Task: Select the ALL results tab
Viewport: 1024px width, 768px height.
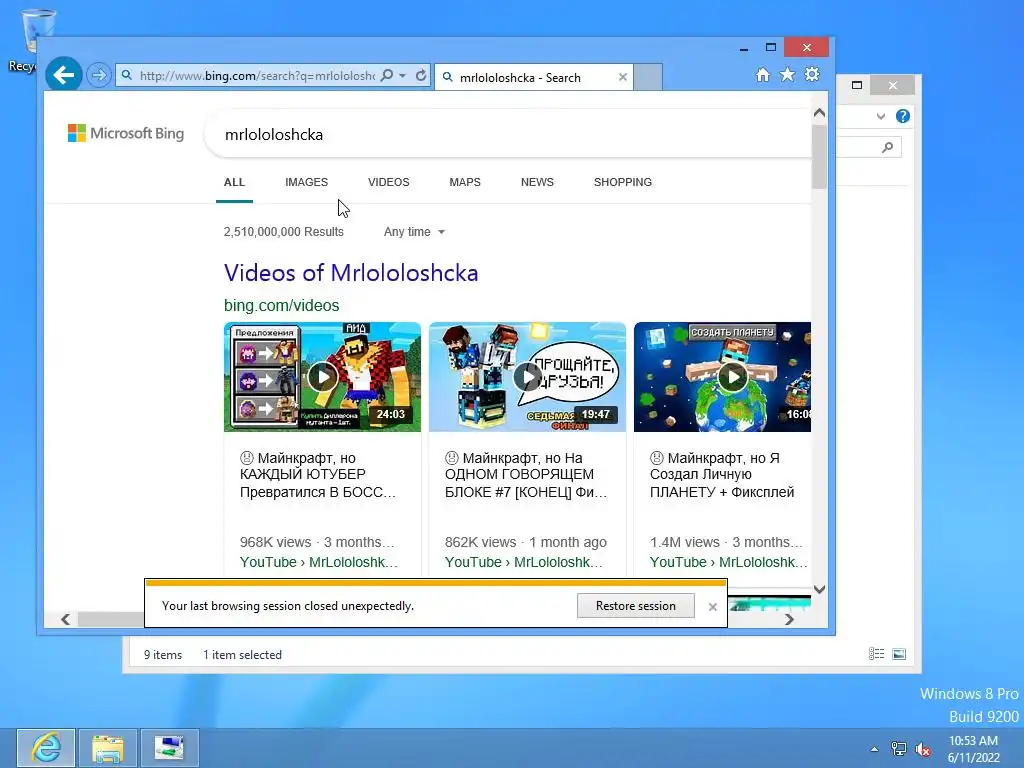Action: tap(234, 182)
